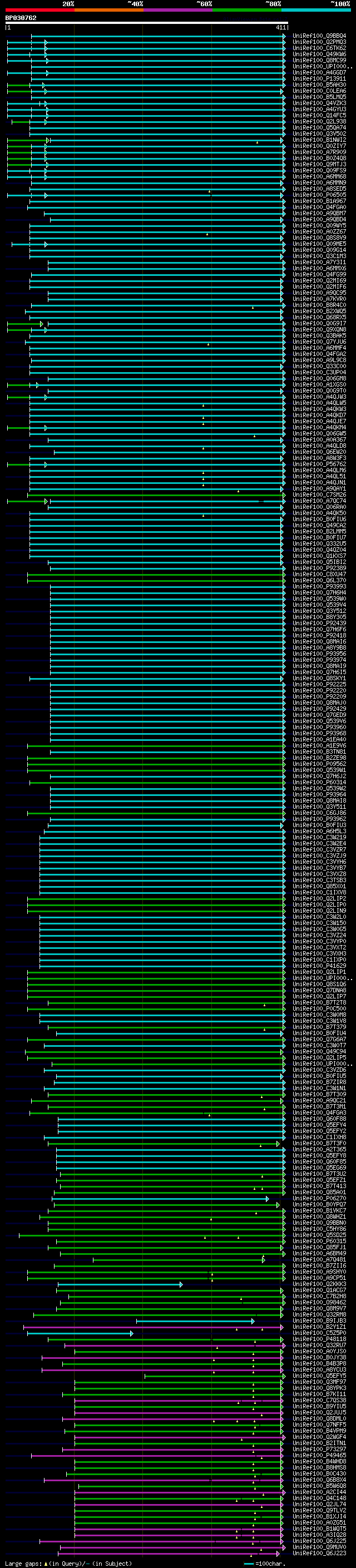Viewport: 356px width, 1568px height.
Task: Select hit label UniRef100_Q85X01
Action: point(319,886)
